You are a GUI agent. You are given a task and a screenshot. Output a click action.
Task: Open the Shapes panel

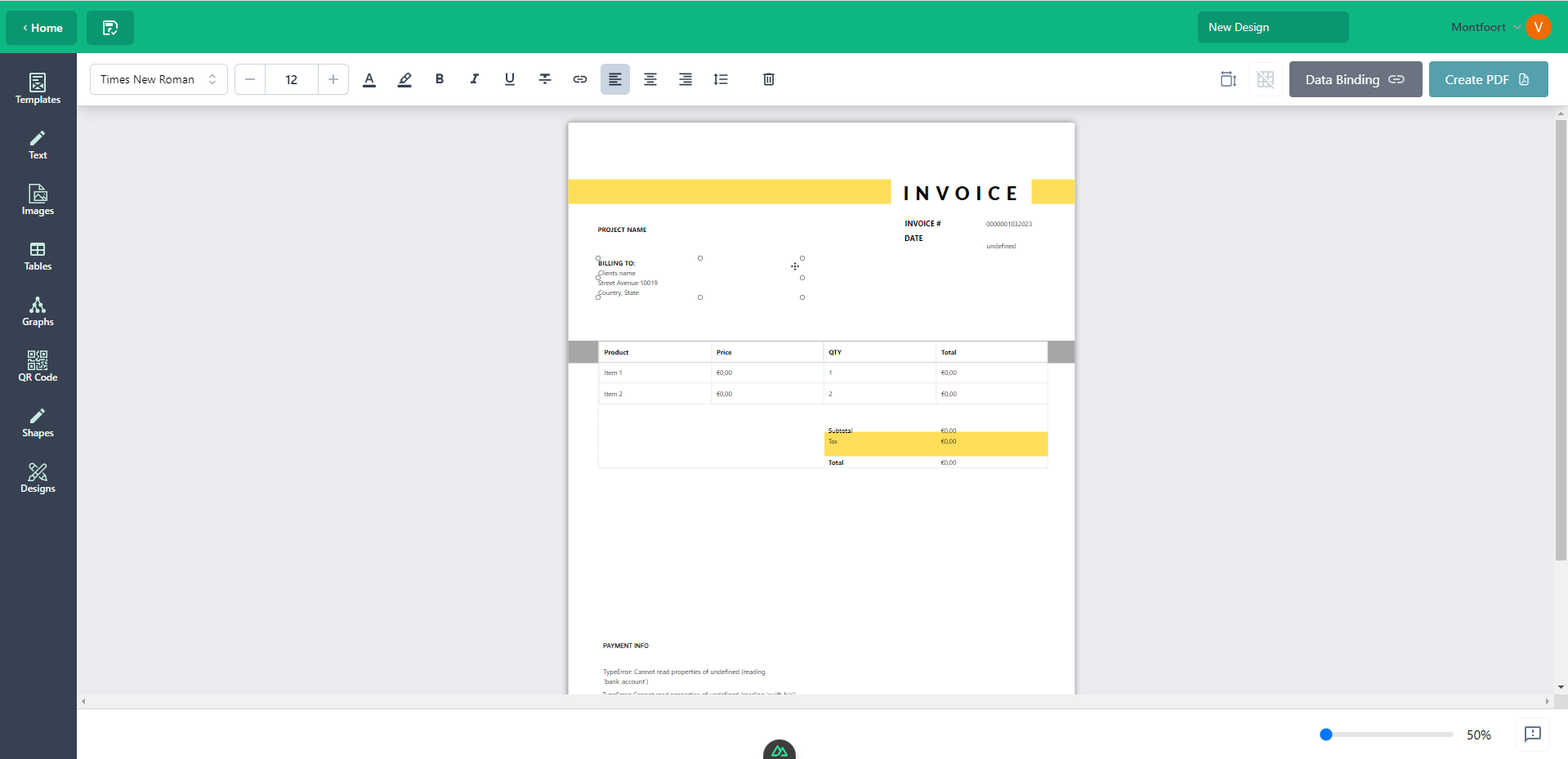(x=37, y=422)
